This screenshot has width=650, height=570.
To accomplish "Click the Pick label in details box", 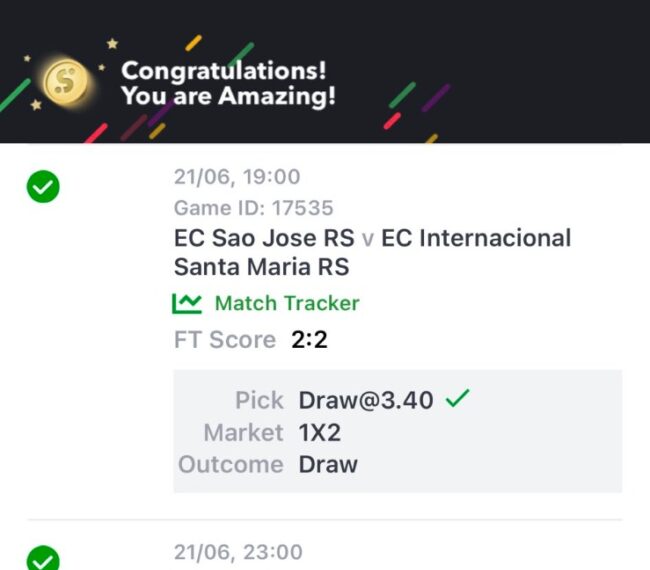I will coord(260,400).
